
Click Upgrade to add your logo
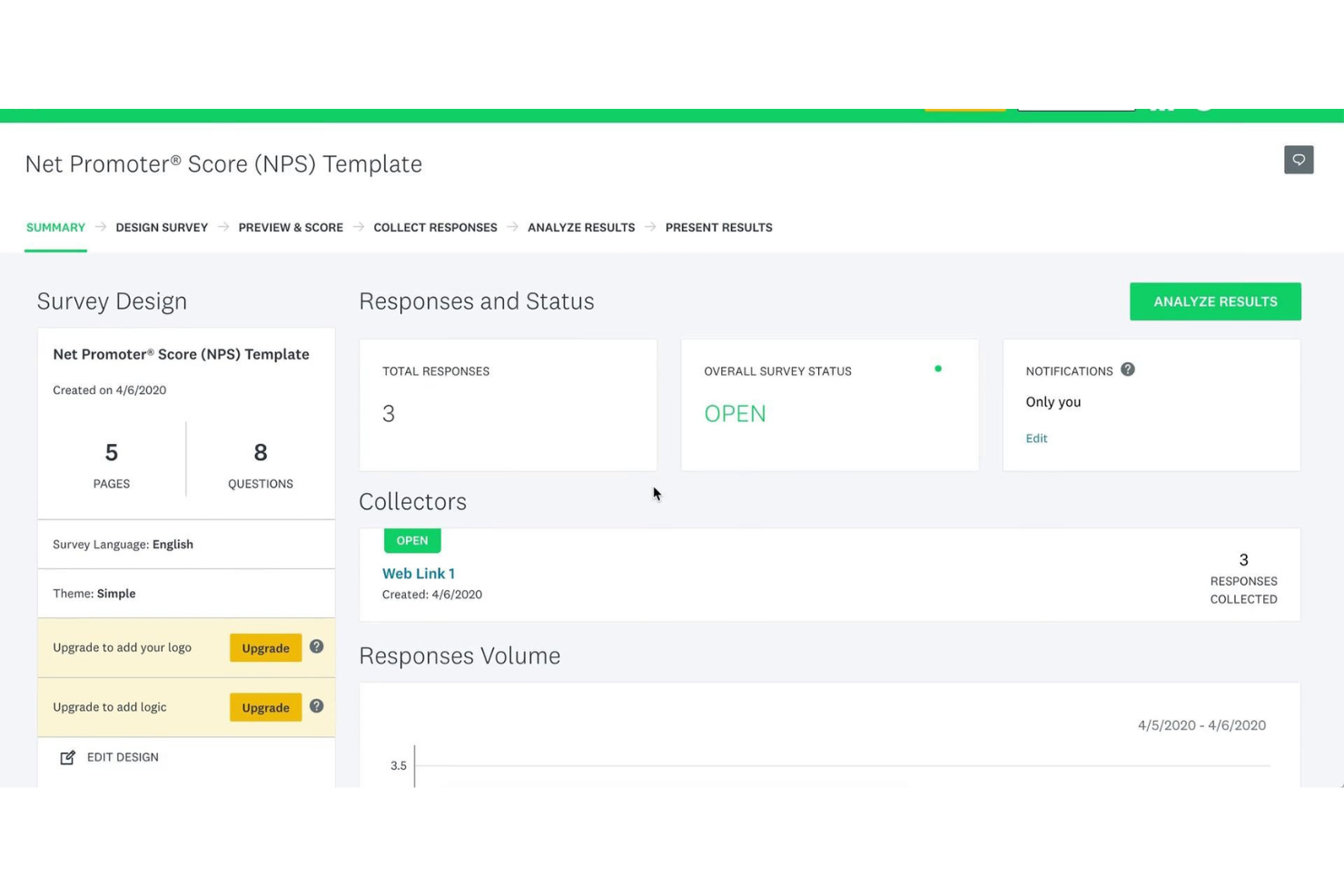click(265, 647)
